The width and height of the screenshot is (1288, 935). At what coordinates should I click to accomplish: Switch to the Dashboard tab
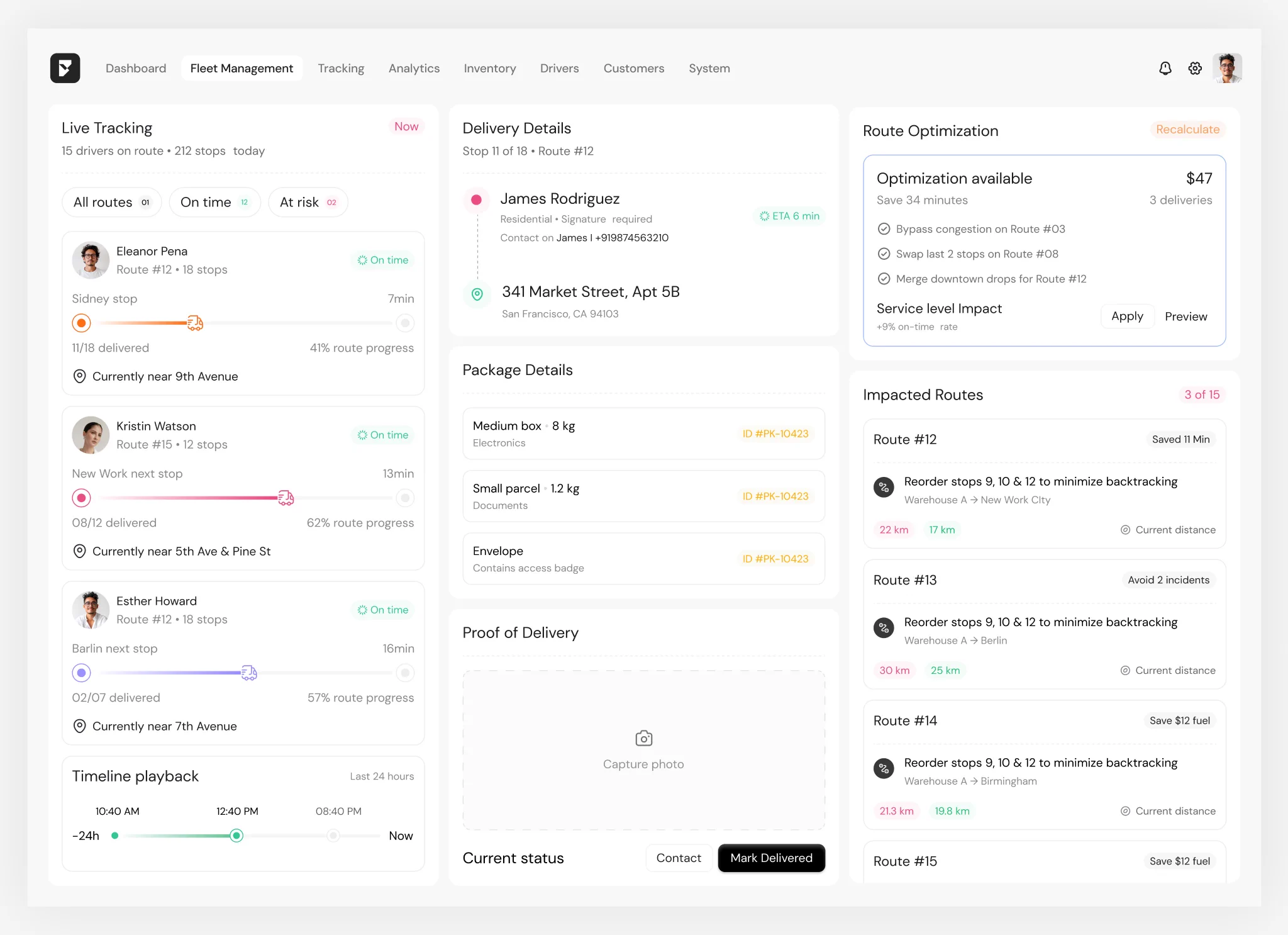click(136, 68)
